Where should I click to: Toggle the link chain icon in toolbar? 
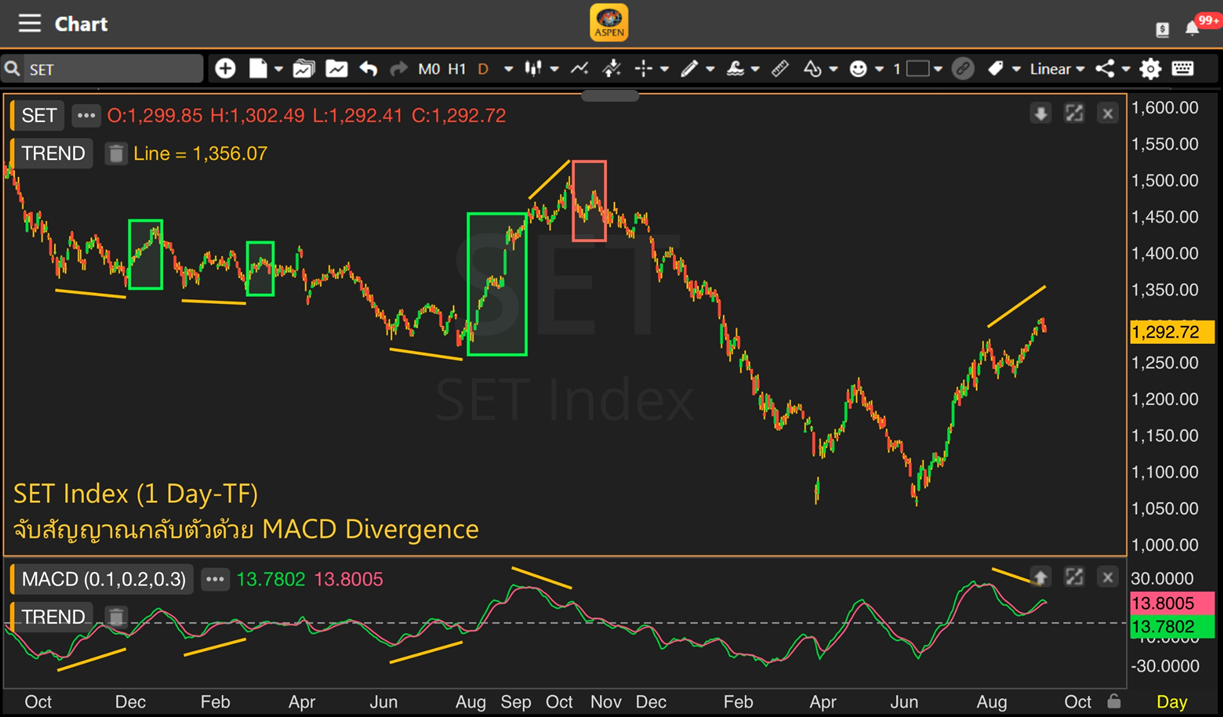tap(962, 69)
